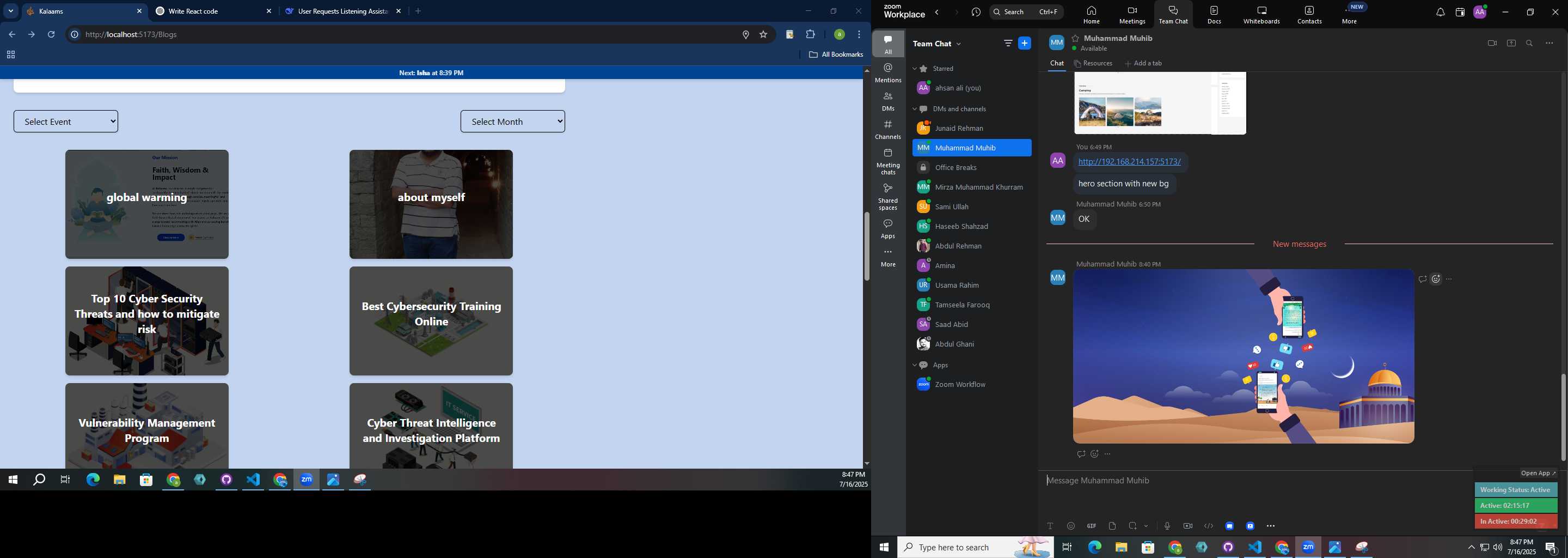This screenshot has width=1568, height=558.
Task: Search within the Muhammad Muhib chat
Action: click(x=1530, y=43)
